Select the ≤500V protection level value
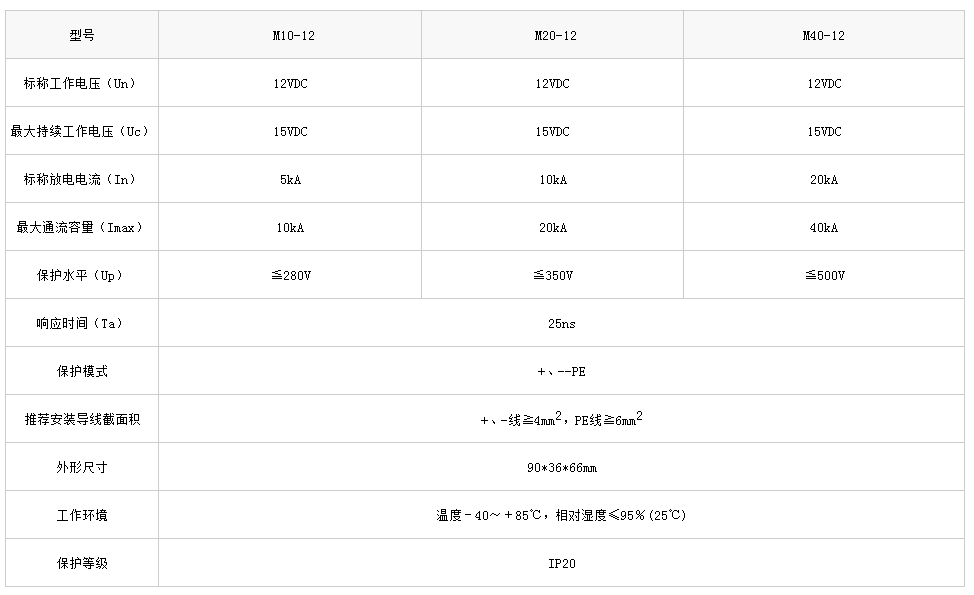Screen dimensions: 974x595 [x=824, y=276]
